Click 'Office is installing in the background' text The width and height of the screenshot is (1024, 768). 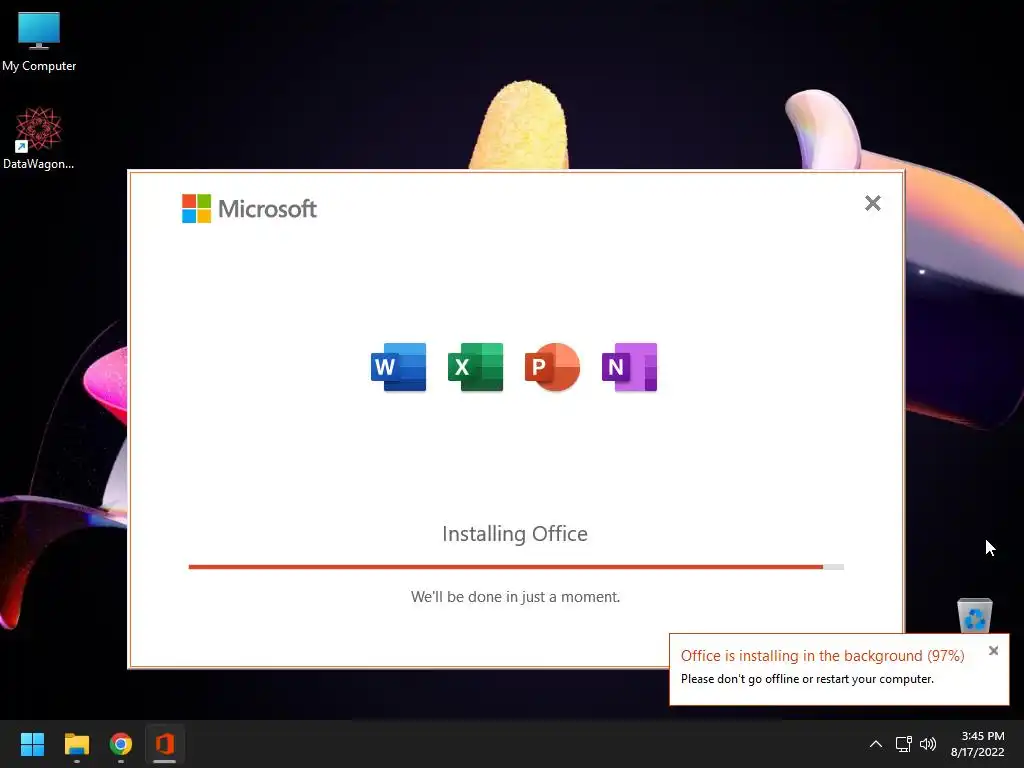coord(822,656)
